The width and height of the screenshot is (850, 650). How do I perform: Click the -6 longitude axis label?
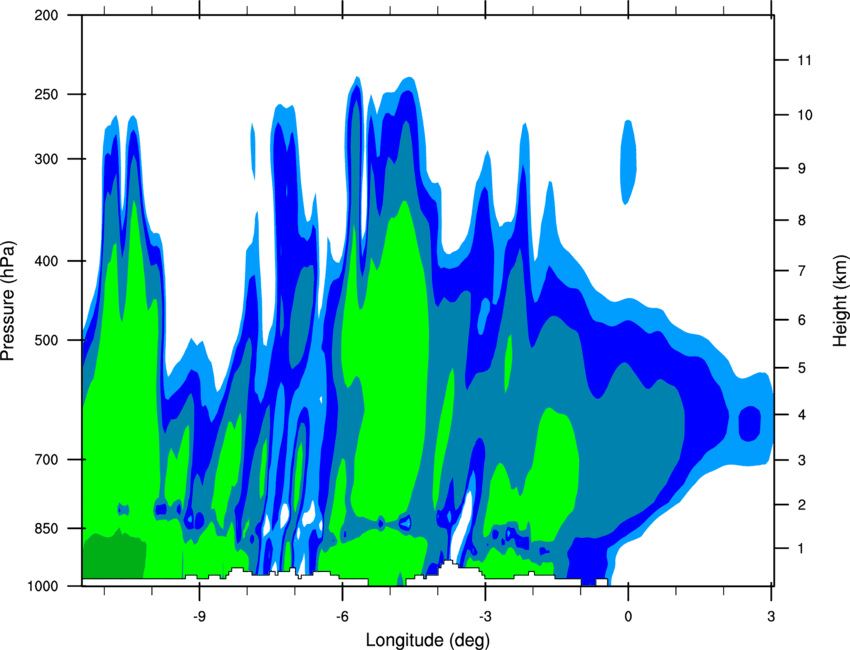coord(342,617)
